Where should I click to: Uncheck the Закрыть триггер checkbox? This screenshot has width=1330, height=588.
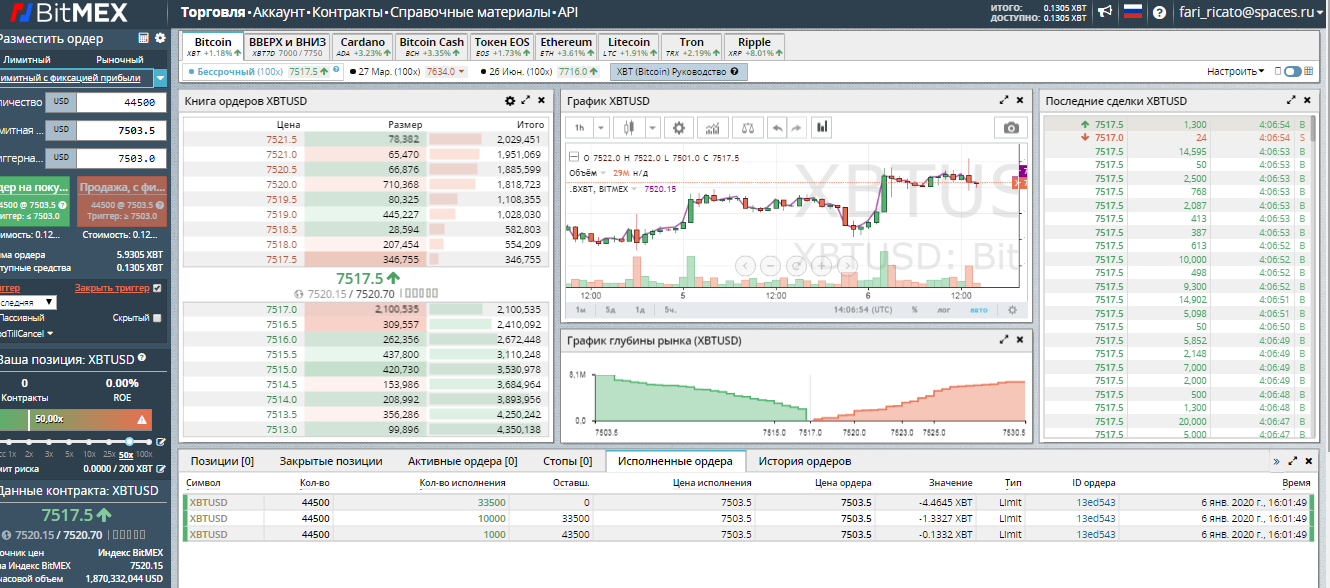pos(157,288)
